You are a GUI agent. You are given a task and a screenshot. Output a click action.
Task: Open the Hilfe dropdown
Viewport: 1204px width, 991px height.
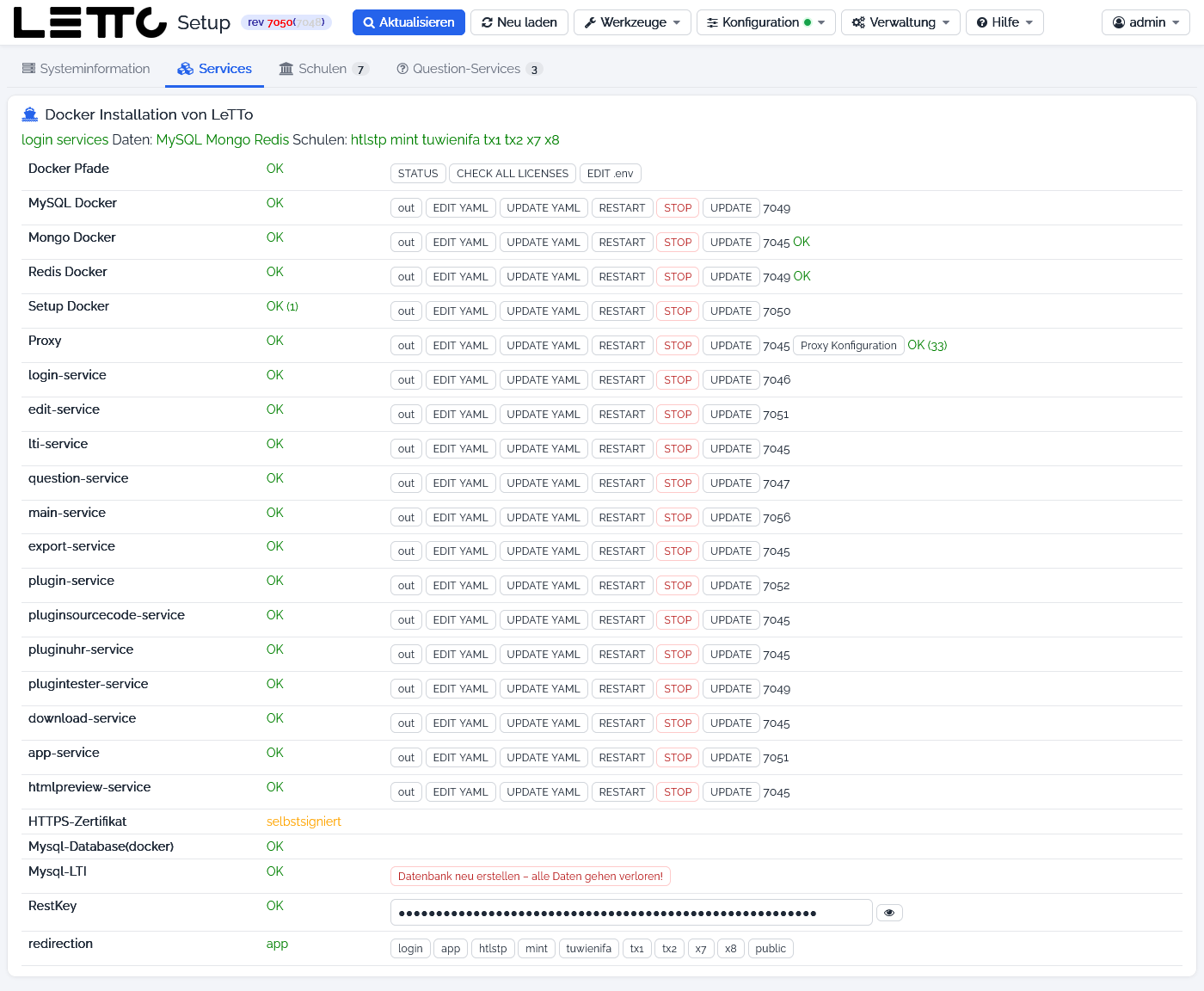tap(1004, 22)
